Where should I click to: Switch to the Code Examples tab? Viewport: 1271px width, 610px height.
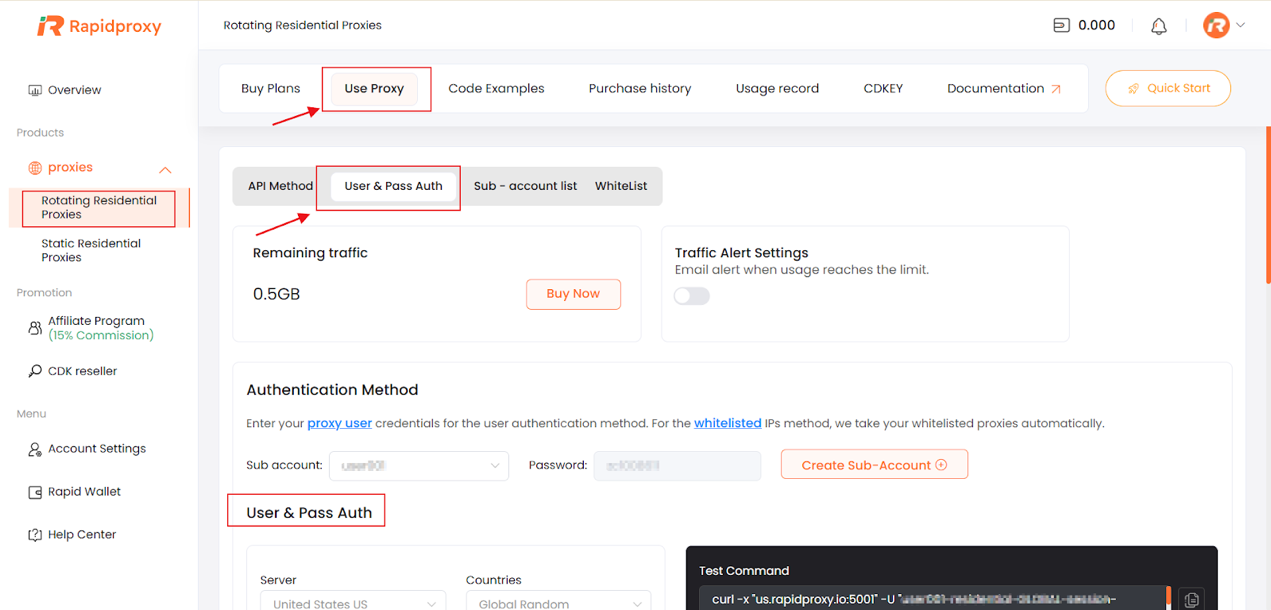pos(496,89)
